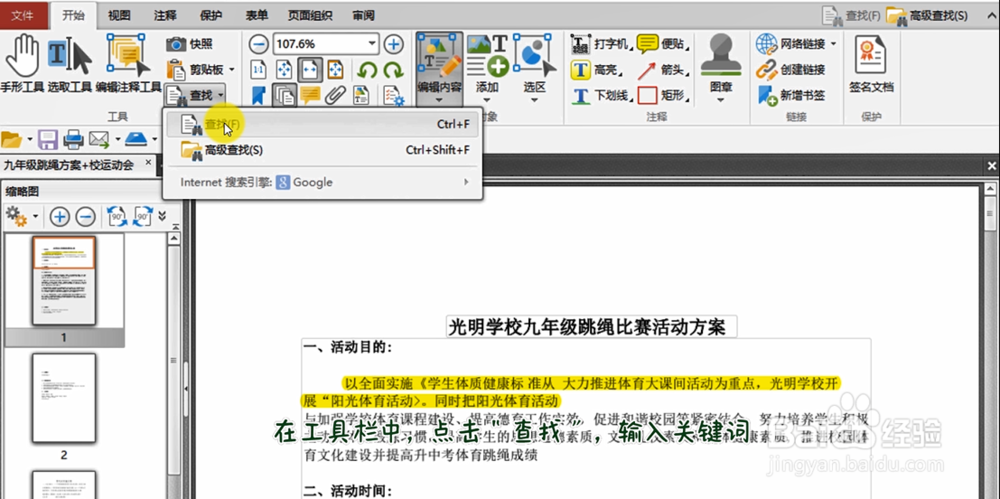Choose Advanced Find (高级查找) Ctrl+Shift+F entry

coord(323,150)
